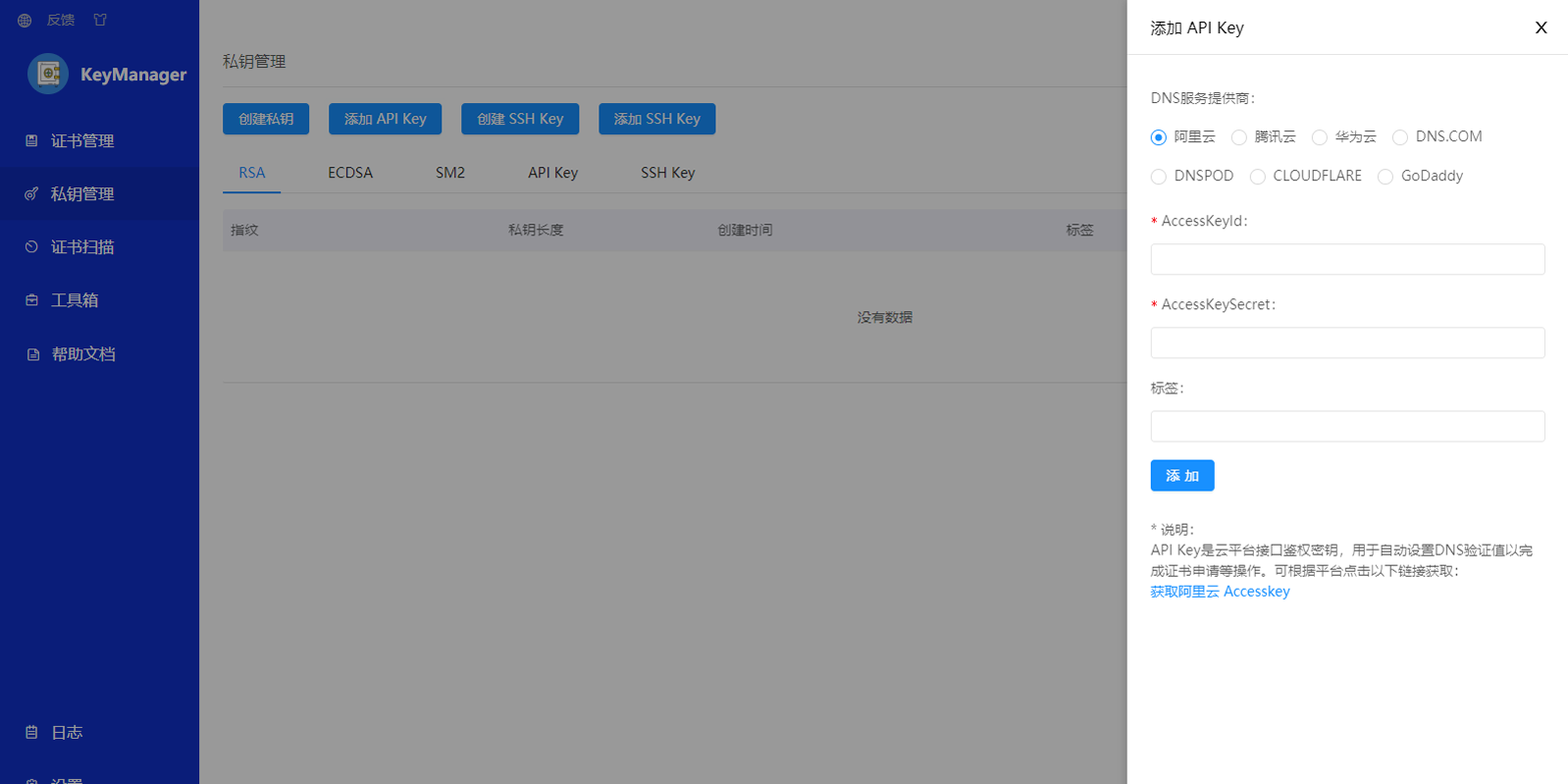Open 证书扫描 in the sidebar
The image size is (1568, 784).
[x=99, y=247]
